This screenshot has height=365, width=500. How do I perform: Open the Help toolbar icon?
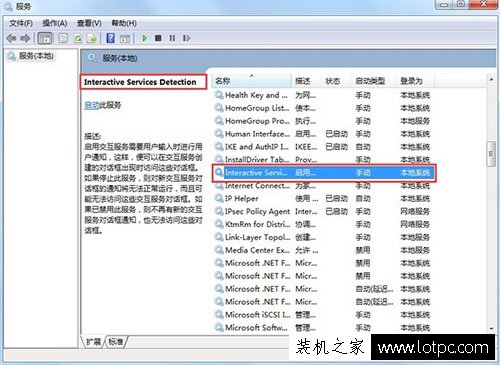tap(110, 38)
